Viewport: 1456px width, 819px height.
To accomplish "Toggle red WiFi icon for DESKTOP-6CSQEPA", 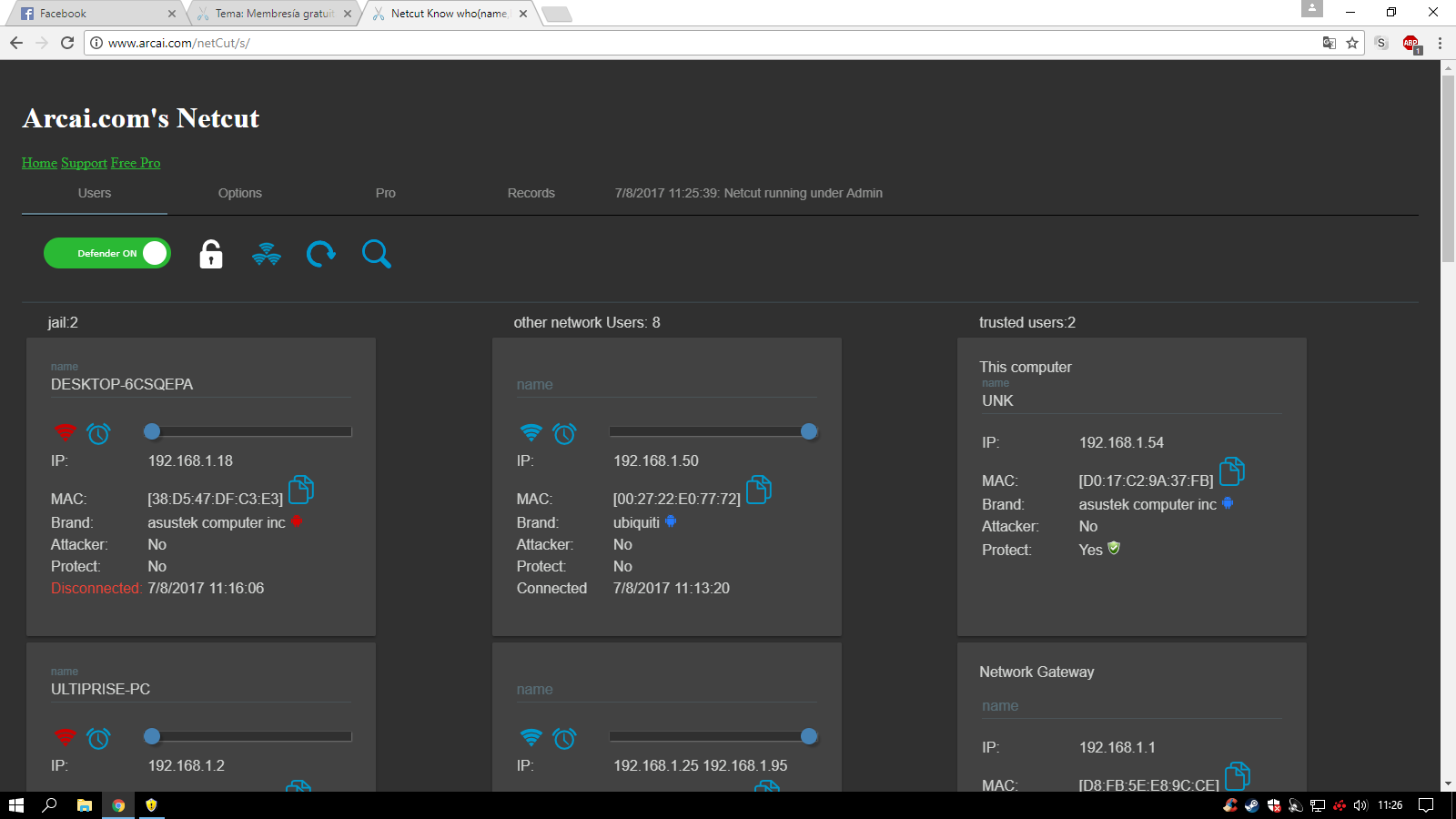I will tap(65, 432).
